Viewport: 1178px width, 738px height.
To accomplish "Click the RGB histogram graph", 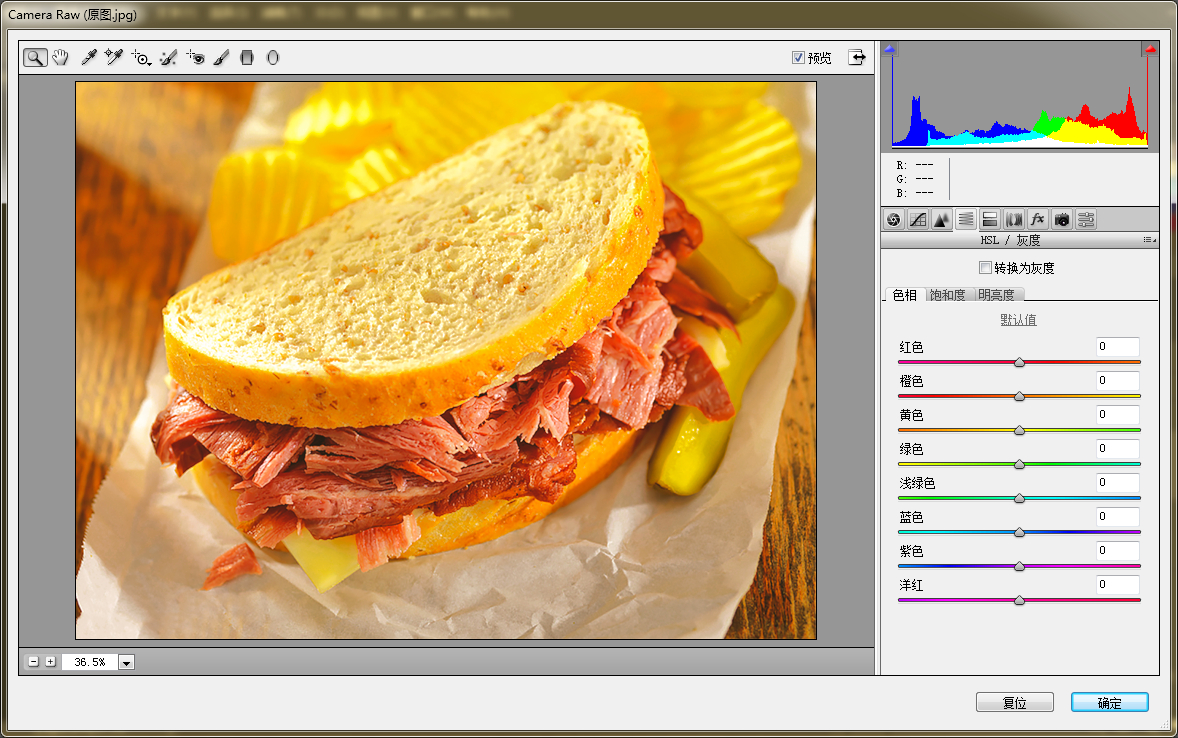I will point(1019,98).
